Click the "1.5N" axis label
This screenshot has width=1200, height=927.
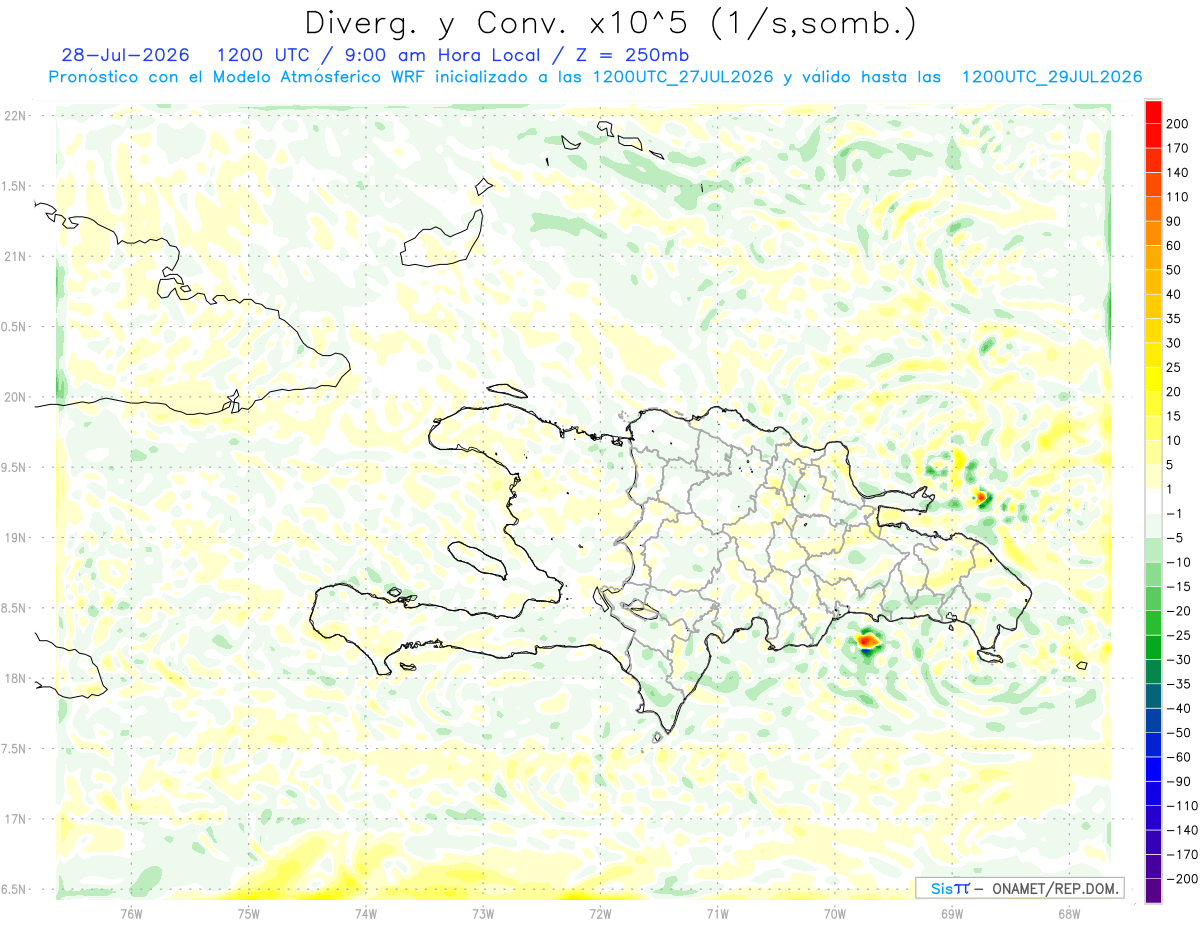point(15,186)
